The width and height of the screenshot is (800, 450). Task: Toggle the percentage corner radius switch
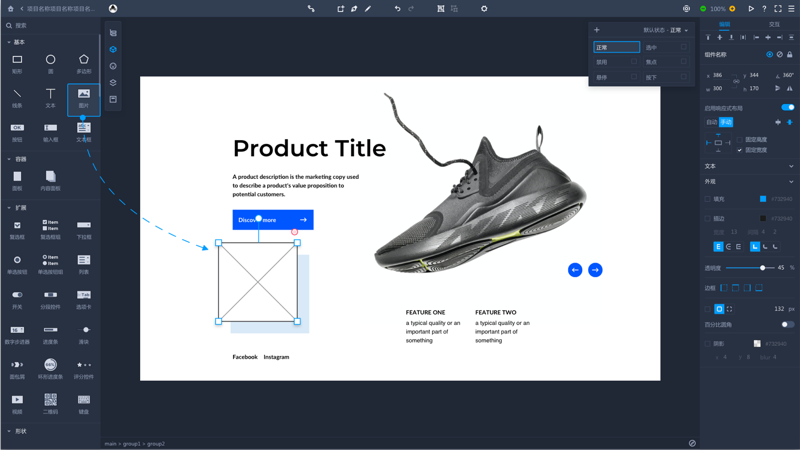tap(788, 324)
